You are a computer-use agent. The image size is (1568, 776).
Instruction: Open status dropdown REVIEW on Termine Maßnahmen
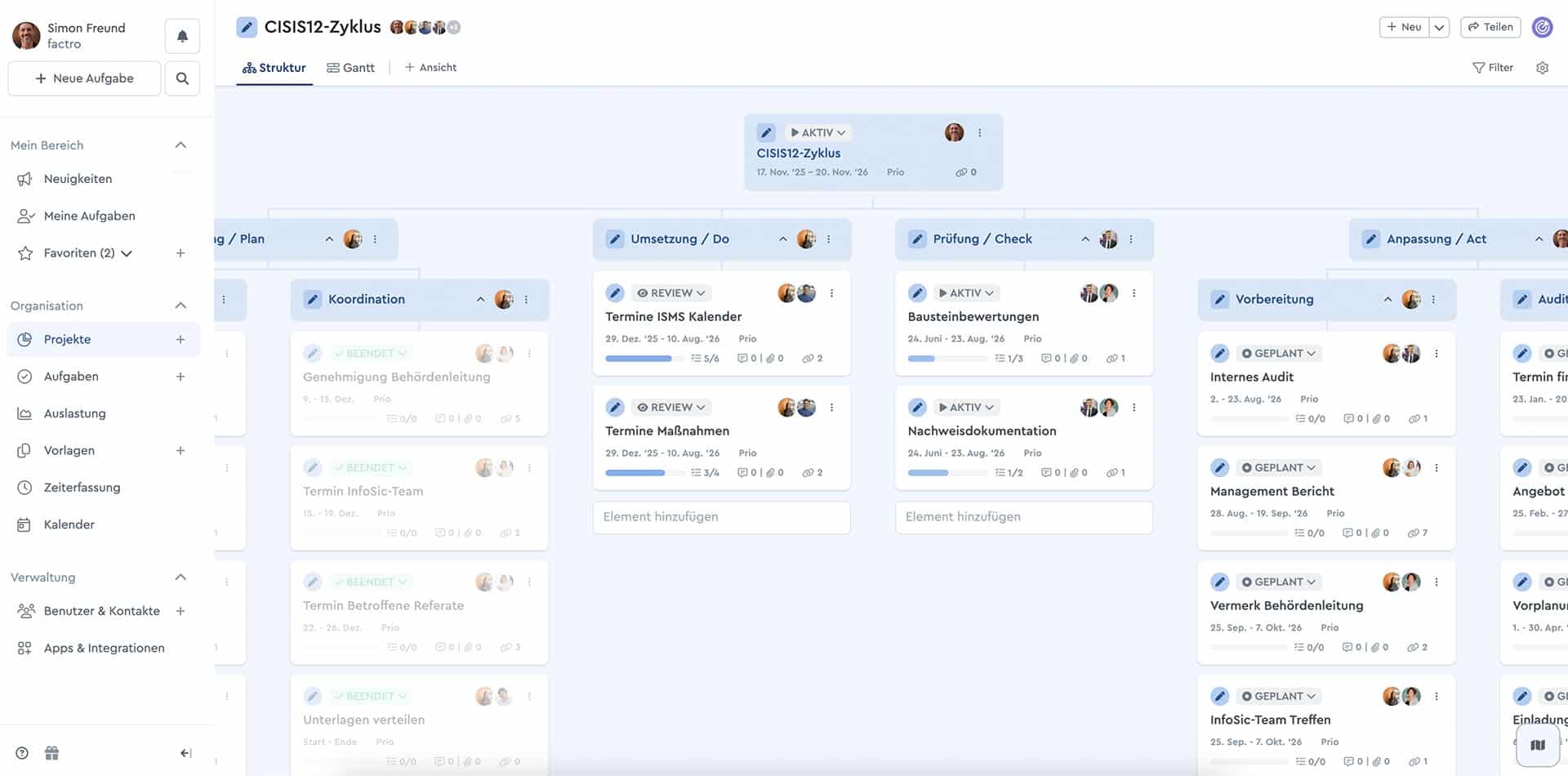click(x=670, y=408)
